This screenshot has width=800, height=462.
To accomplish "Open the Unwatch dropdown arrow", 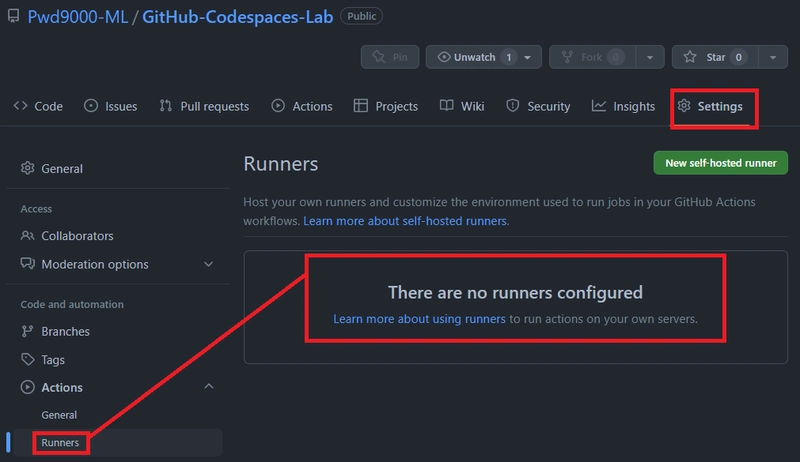I will [x=528, y=57].
